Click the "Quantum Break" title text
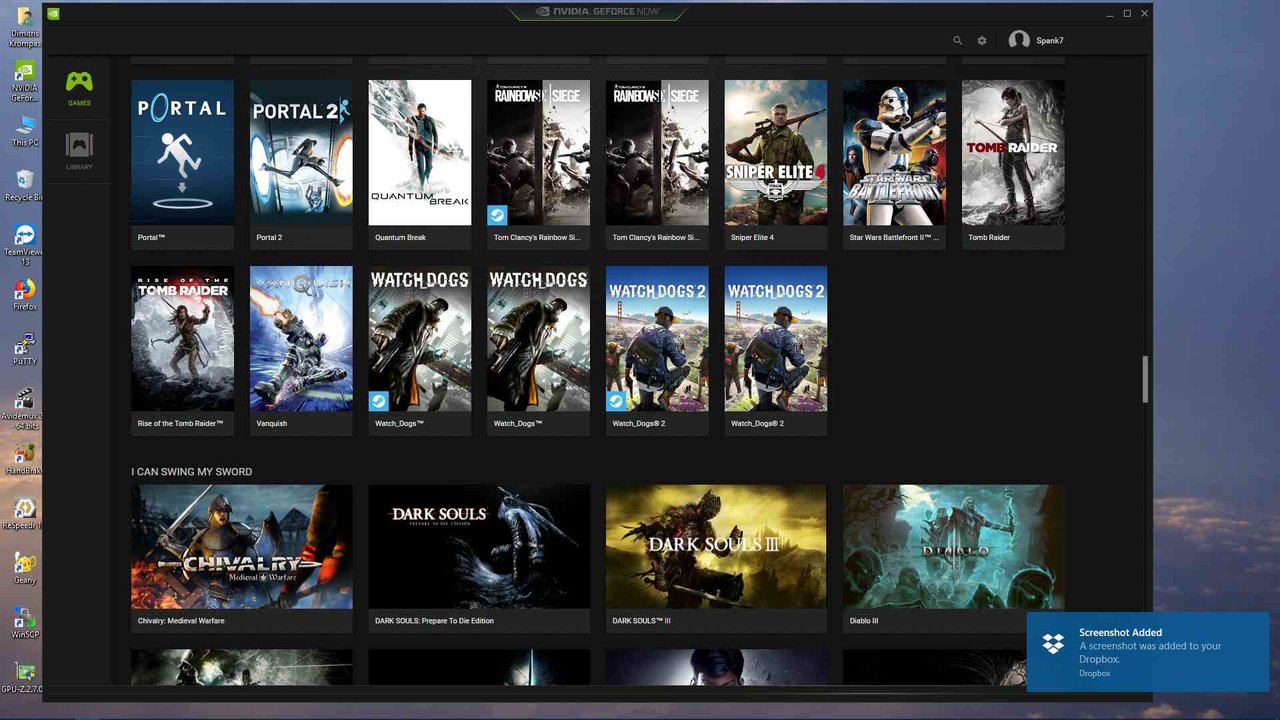This screenshot has width=1280, height=720. [400, 238]
